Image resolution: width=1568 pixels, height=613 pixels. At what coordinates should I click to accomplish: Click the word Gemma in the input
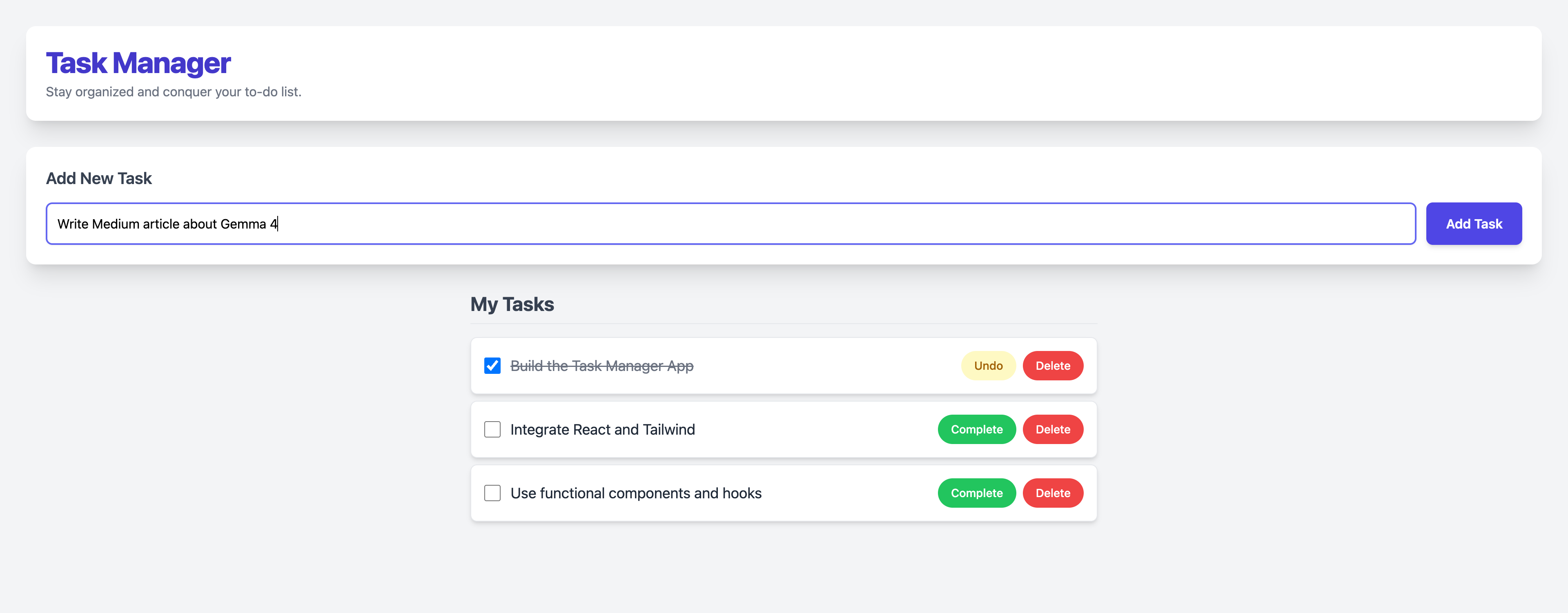click(243, 224)
